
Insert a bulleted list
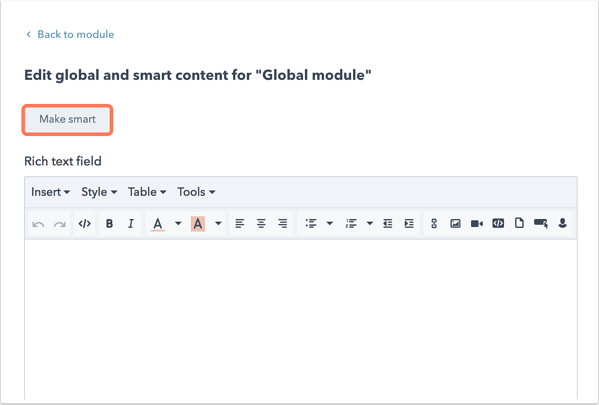[311, 224]
